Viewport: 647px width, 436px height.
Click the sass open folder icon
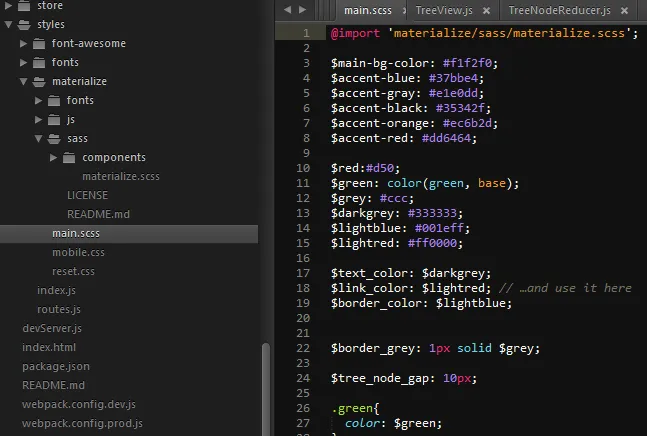coord(54,139)
